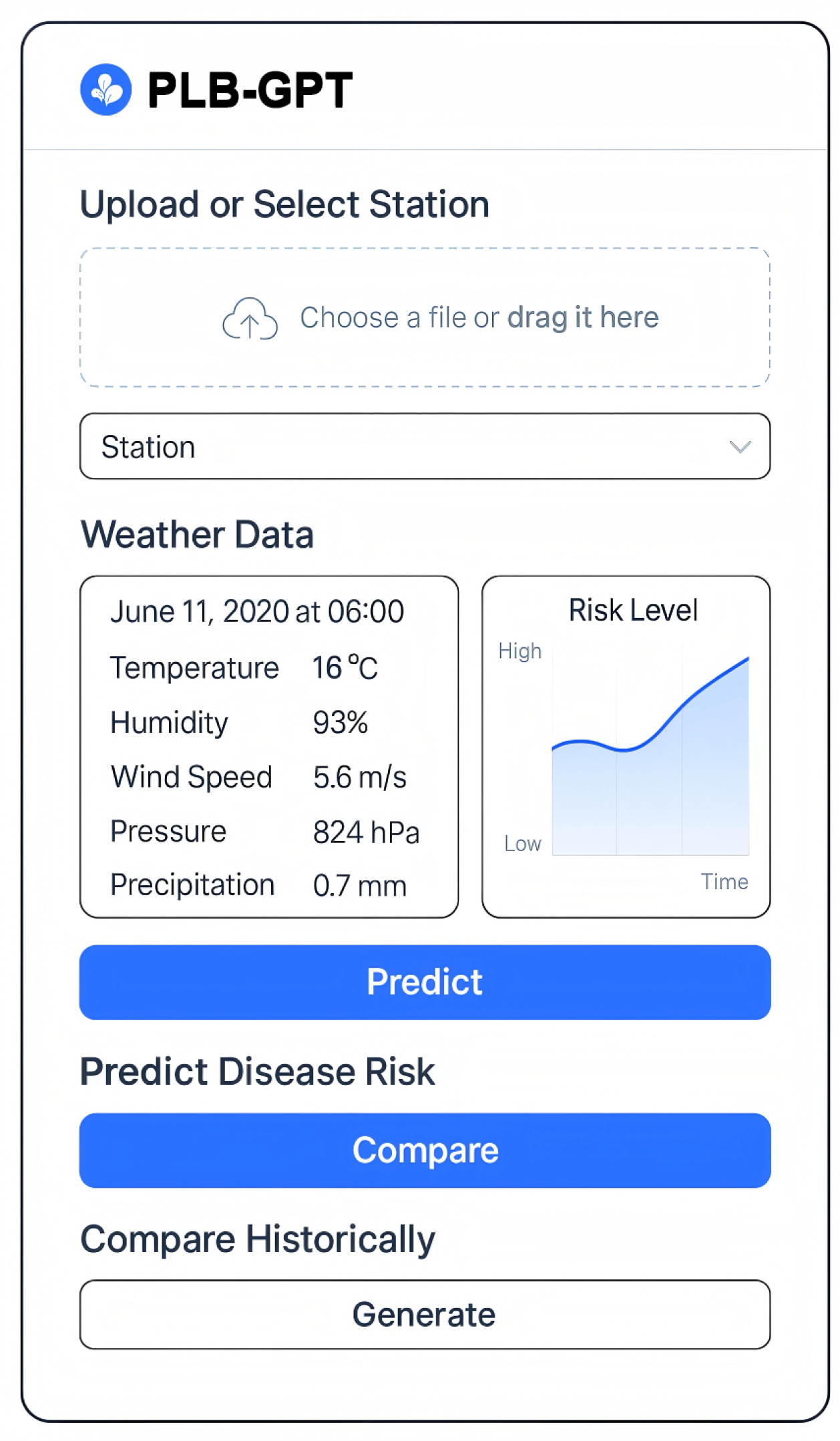Click the Risk Level chart curve area

(x=650, y=768)
